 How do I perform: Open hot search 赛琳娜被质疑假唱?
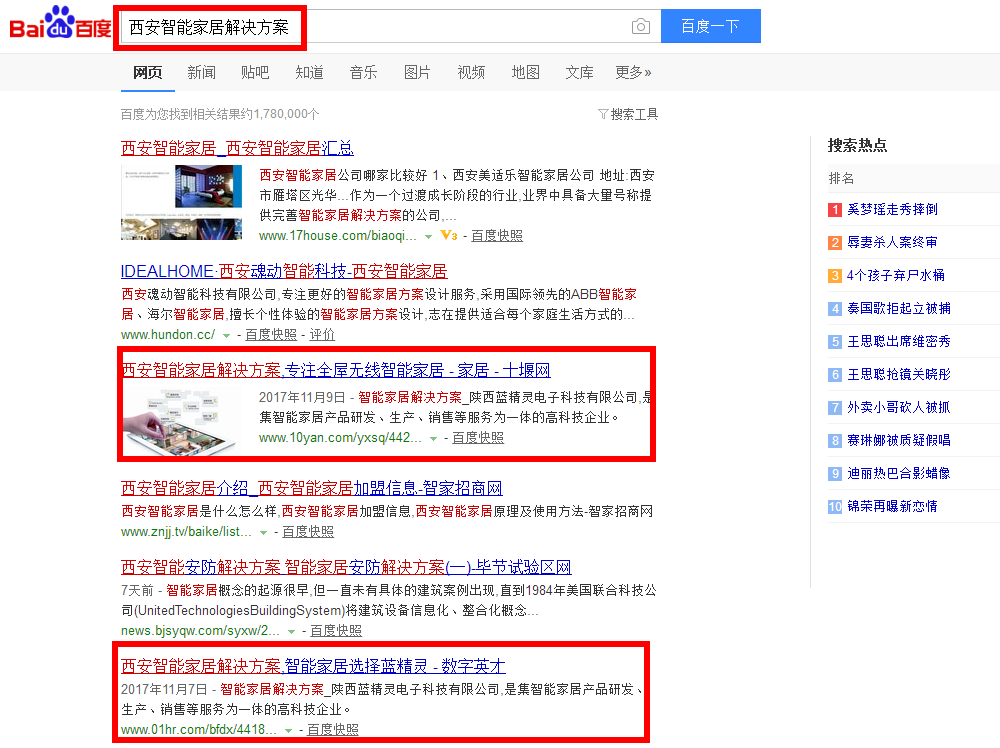tap(899, 441)
